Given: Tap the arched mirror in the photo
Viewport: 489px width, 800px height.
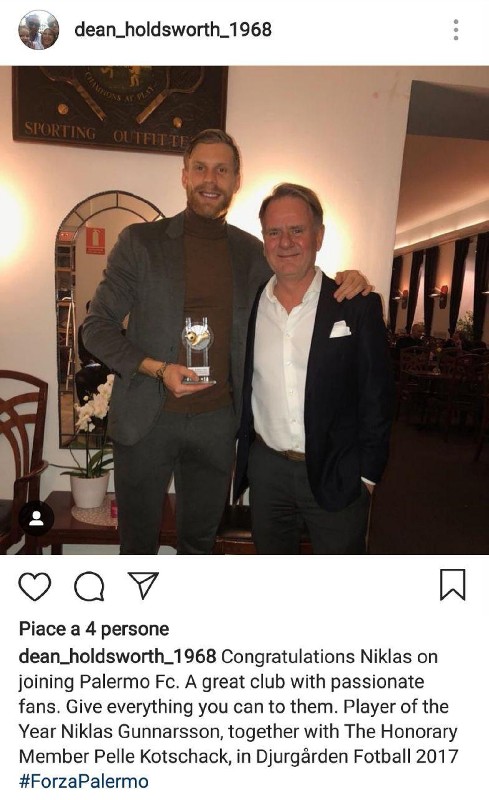Looking at the screenshot, I should tap(97, 316).
